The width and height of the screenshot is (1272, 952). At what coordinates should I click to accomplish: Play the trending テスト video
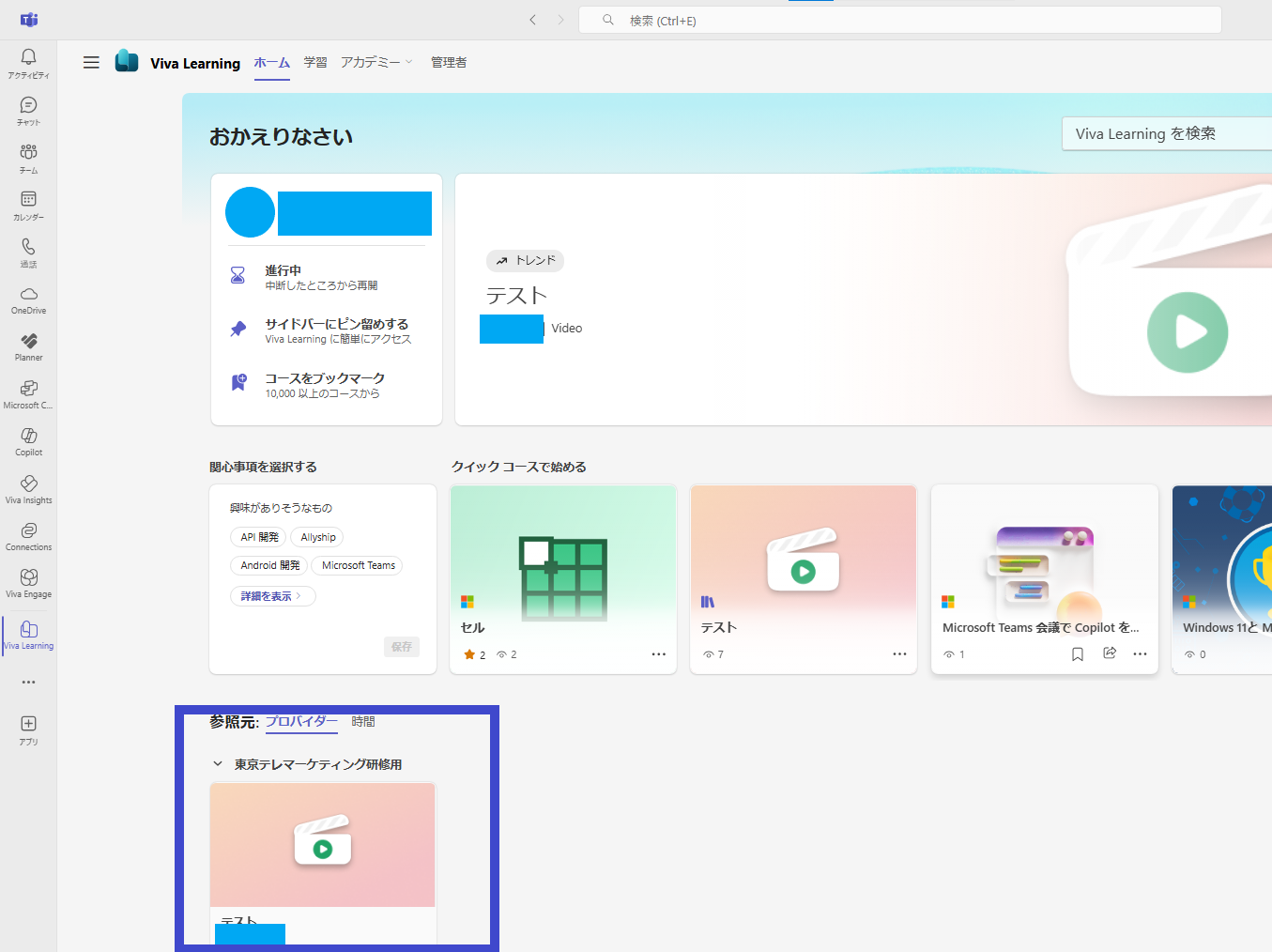[1188, 332]
